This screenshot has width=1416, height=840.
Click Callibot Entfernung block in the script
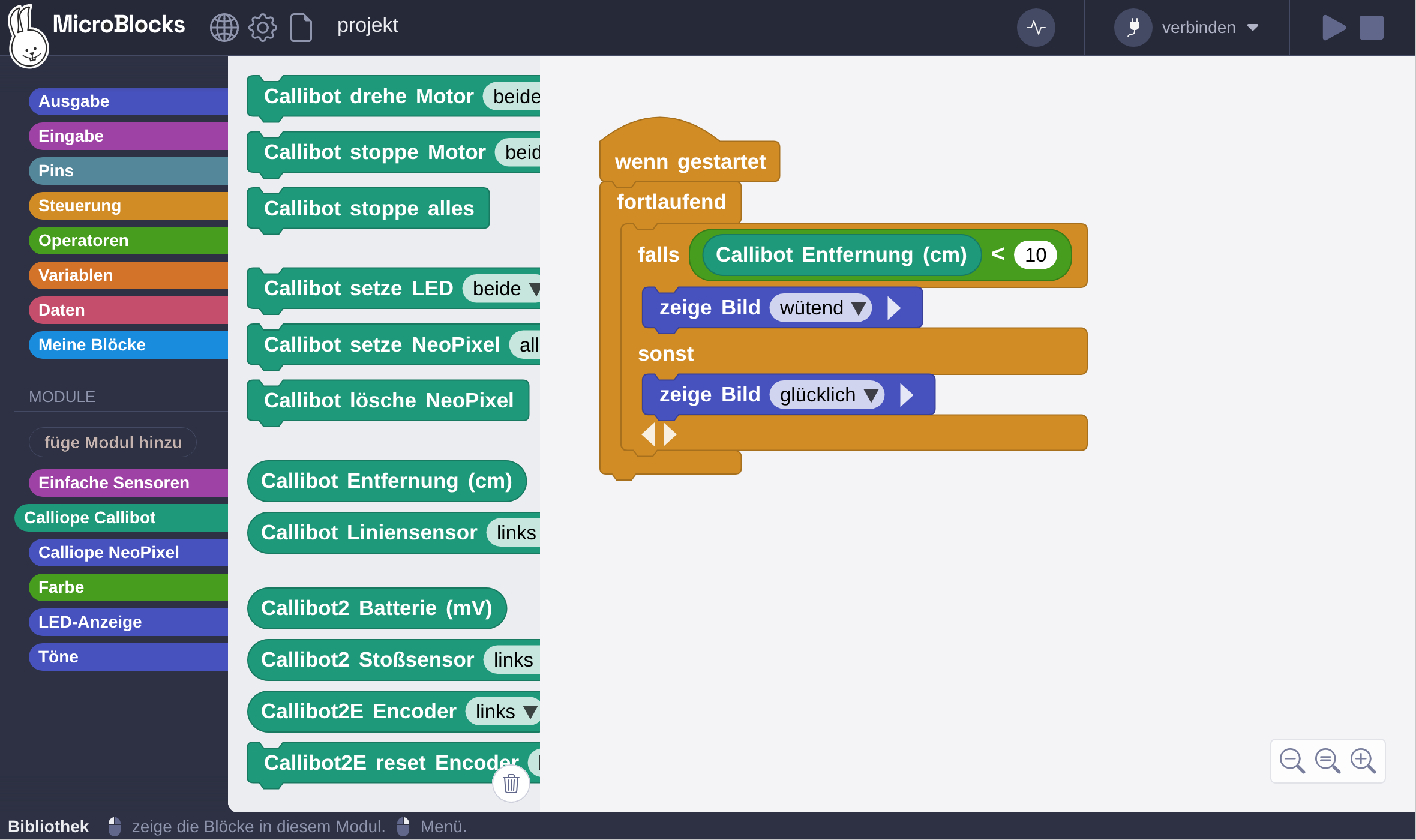pos(841,255)
